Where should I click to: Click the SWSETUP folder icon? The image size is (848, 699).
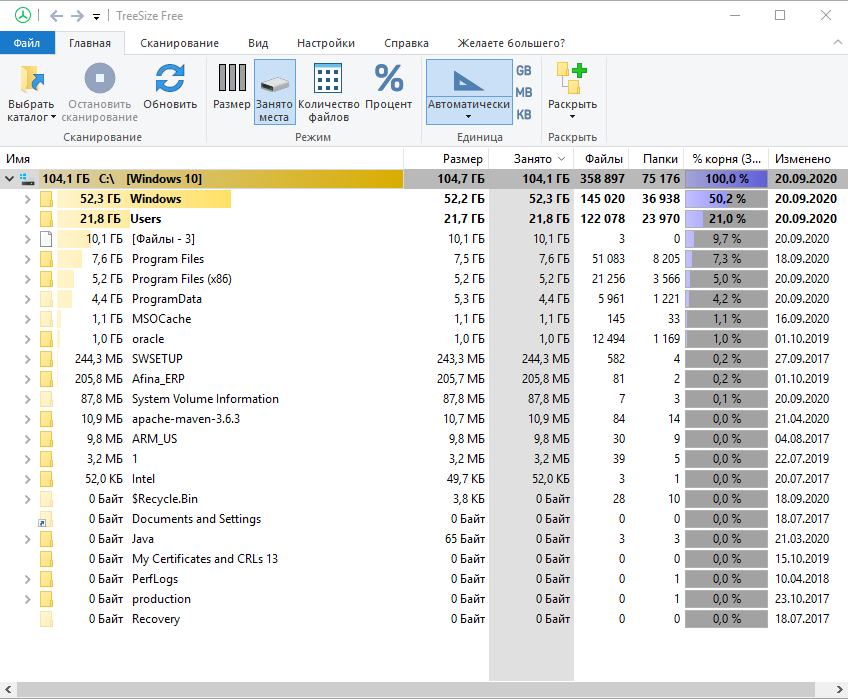pyautogui.click(x=47, y=359)
